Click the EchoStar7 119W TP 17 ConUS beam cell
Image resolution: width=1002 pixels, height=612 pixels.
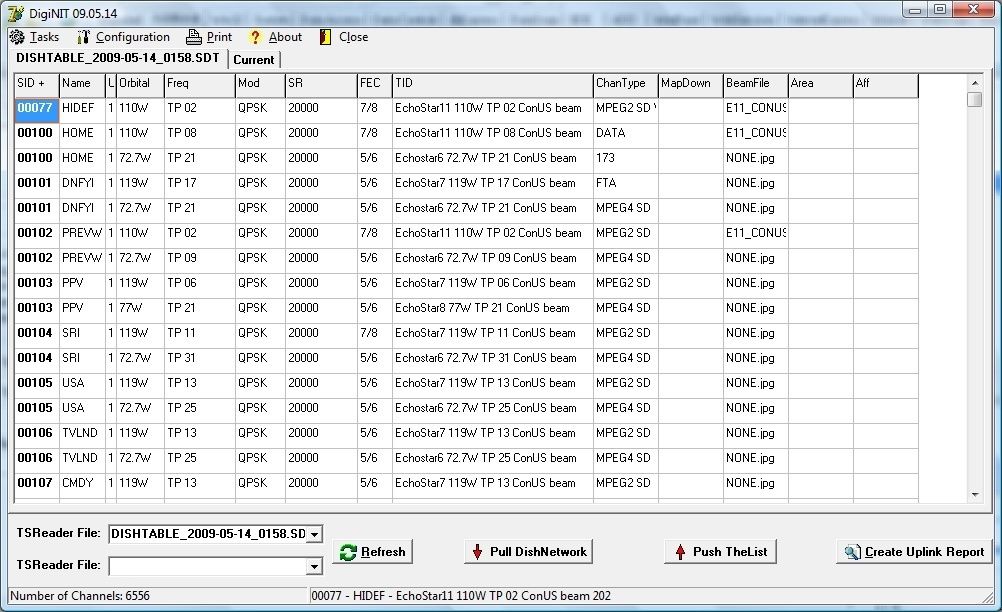click(x=493, y=183)
